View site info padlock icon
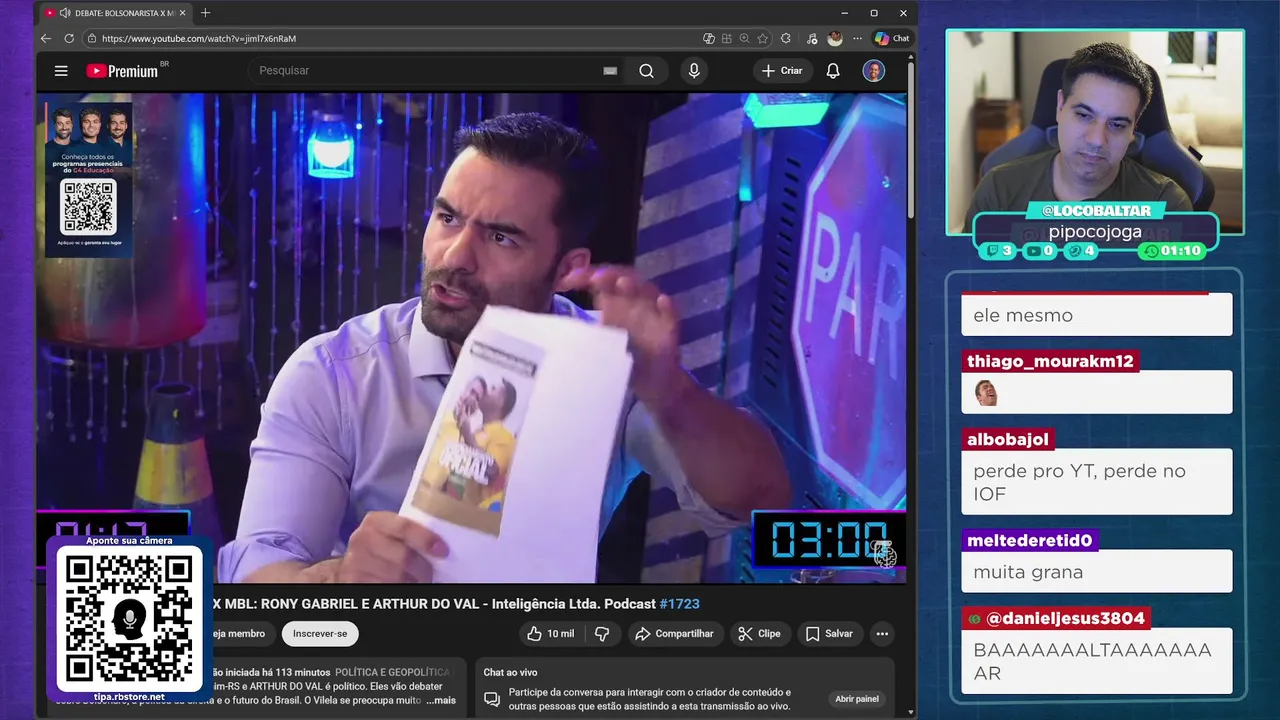The width and height of the screenshot is (1280, 720). [x=92, y=38]
